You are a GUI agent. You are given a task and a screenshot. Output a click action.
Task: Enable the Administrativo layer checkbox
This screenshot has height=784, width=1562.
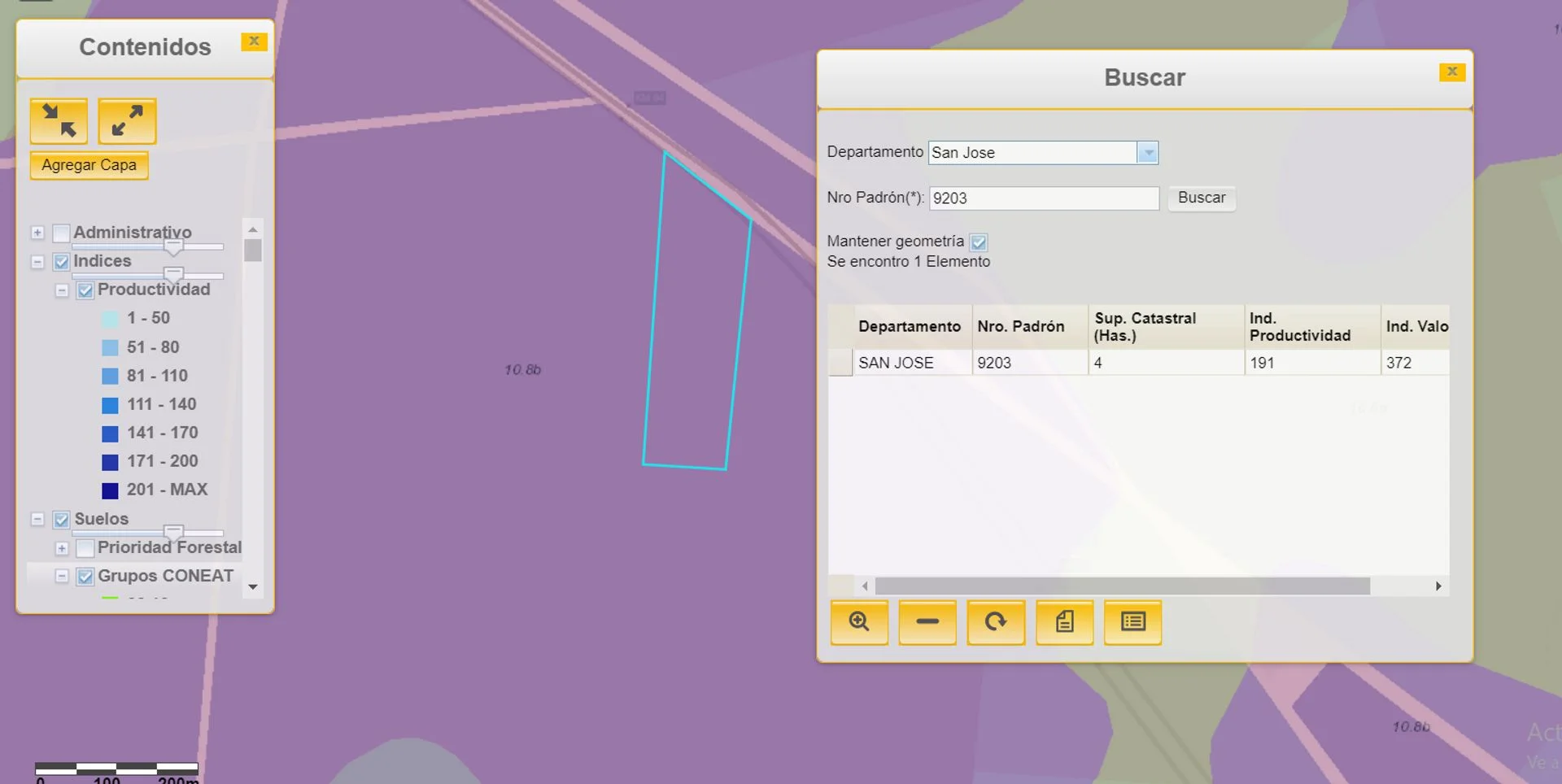click(61, 233)
